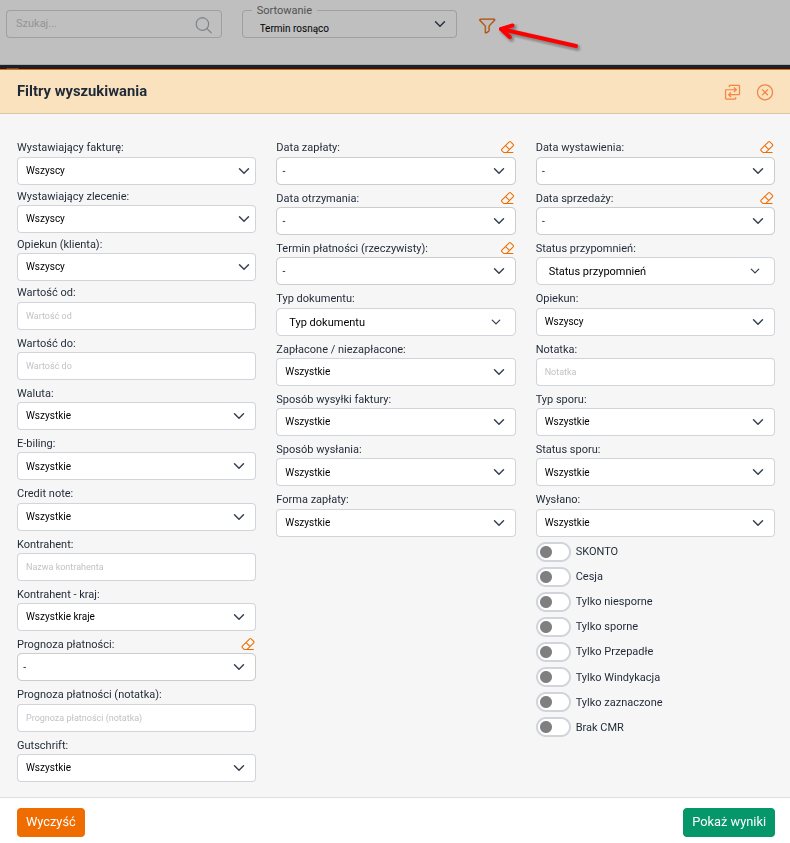Toggle Brak CMR option
This screenshot has width=790, height=843.
click(x=553, y=727)
